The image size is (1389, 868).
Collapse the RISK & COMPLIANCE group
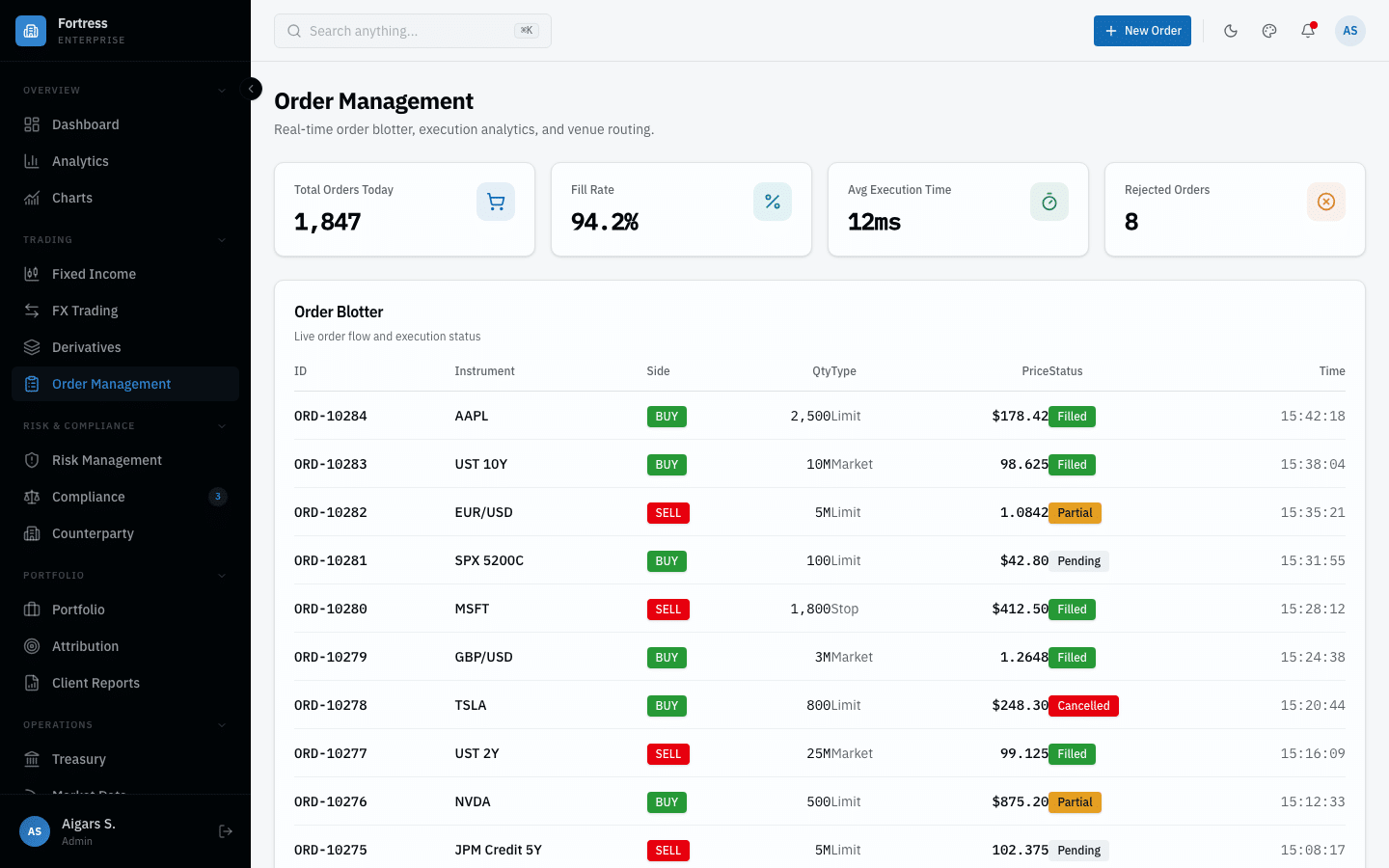pos(223,425)
